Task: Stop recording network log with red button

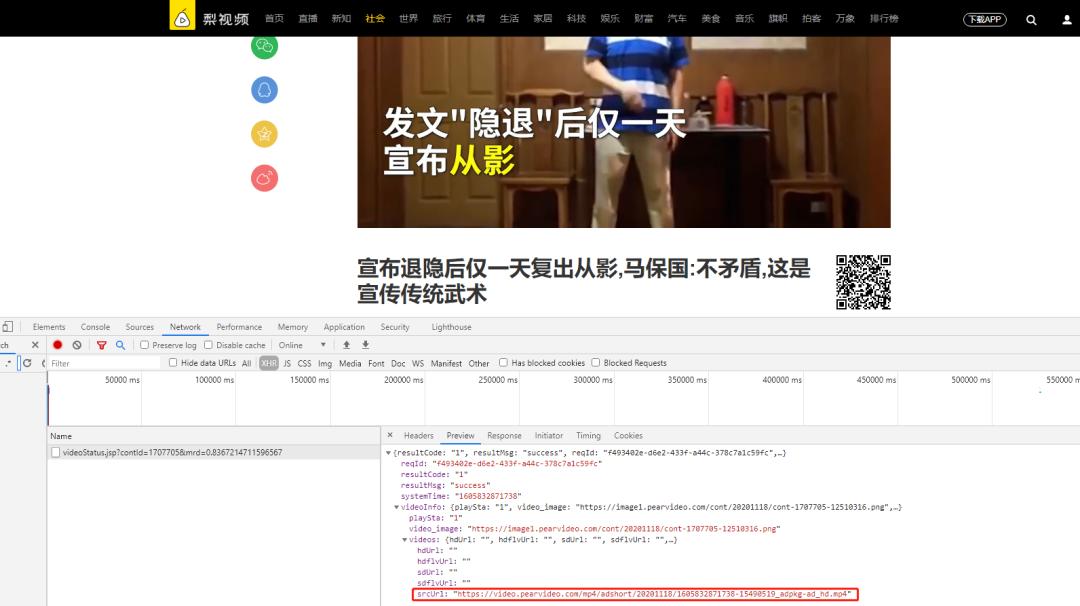Action: pyautogui.click(x=58, y=345)
